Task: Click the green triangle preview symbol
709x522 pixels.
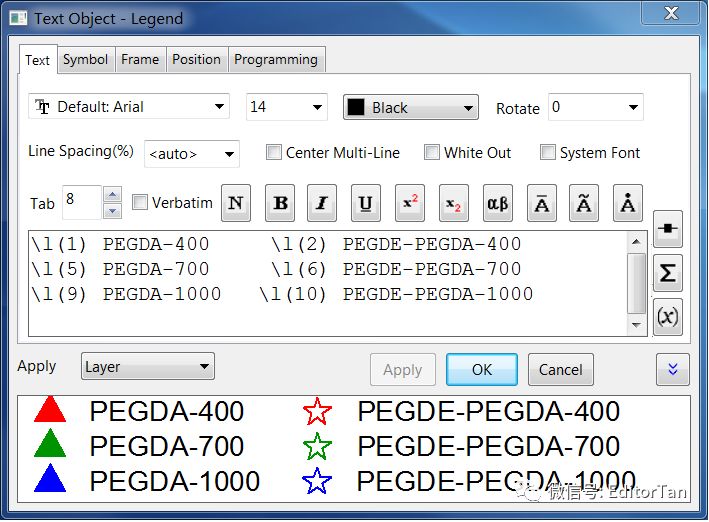Action: coord(50,443)
